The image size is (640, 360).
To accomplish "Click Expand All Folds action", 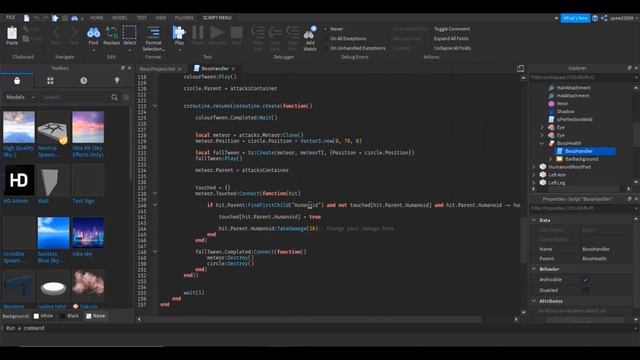I will click(451, 38).
